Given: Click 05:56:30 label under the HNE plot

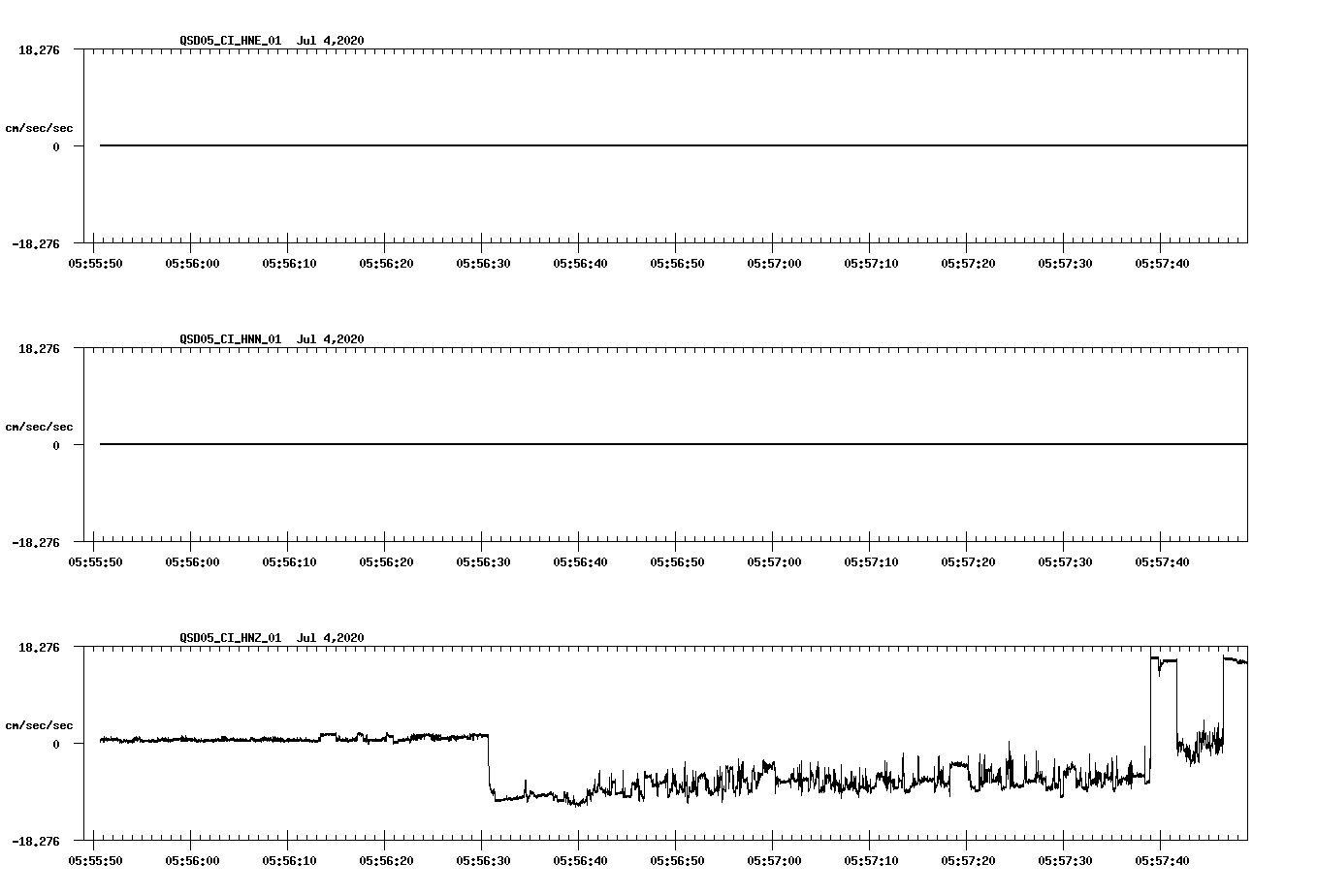Looking at the screenshot, I should click(483, 263).
